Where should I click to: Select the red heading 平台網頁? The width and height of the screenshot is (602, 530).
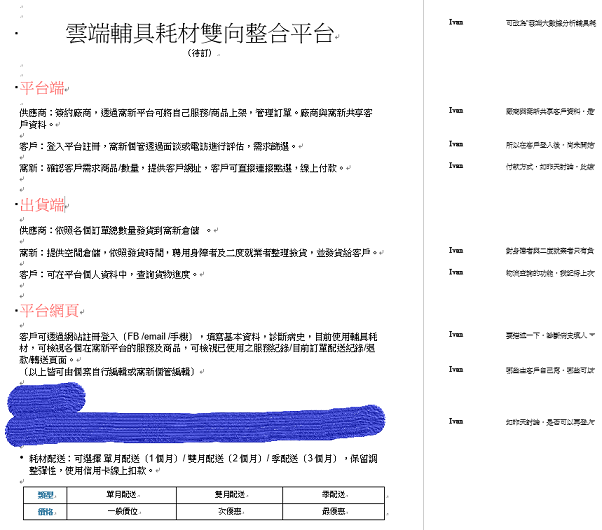tap(49, 310)
